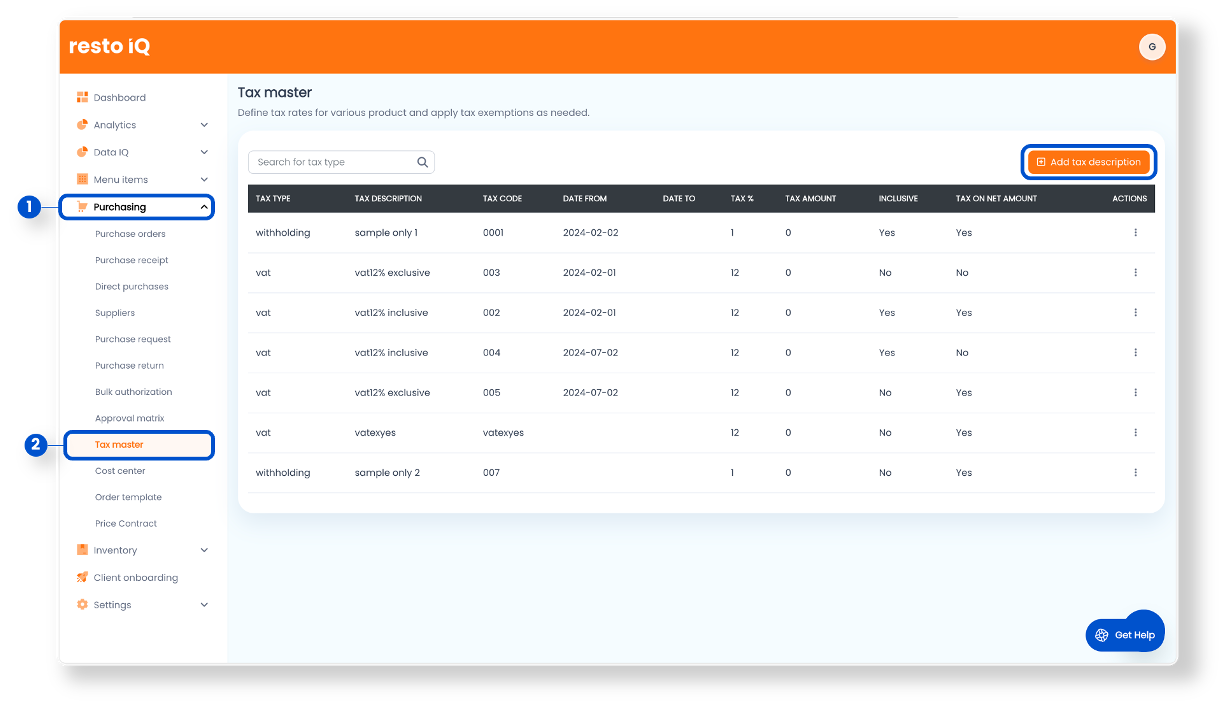Click the Analytics pie chart icon

(x=83, y=125)
